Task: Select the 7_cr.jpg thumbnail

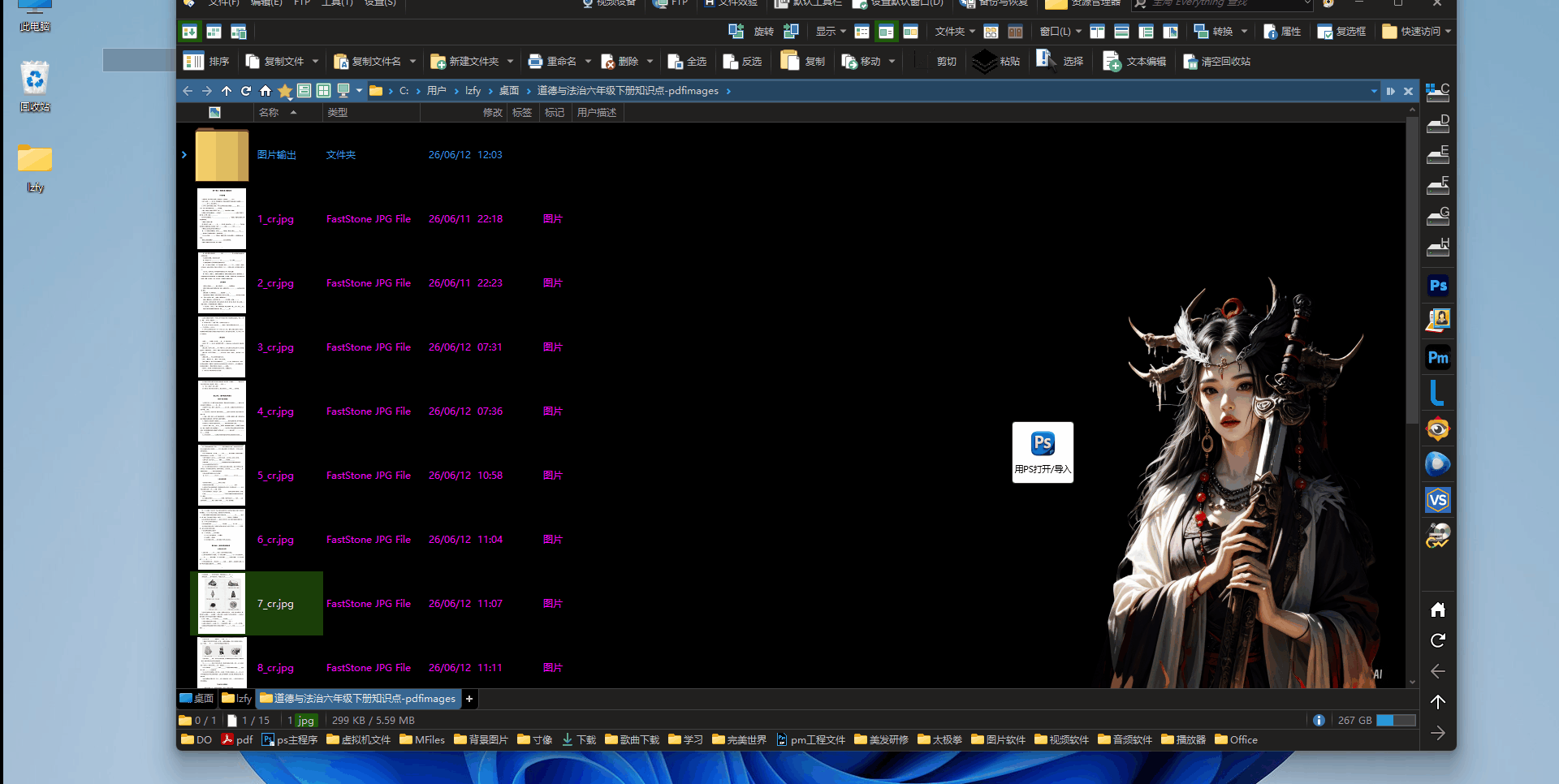Action: tap(222, 604)
